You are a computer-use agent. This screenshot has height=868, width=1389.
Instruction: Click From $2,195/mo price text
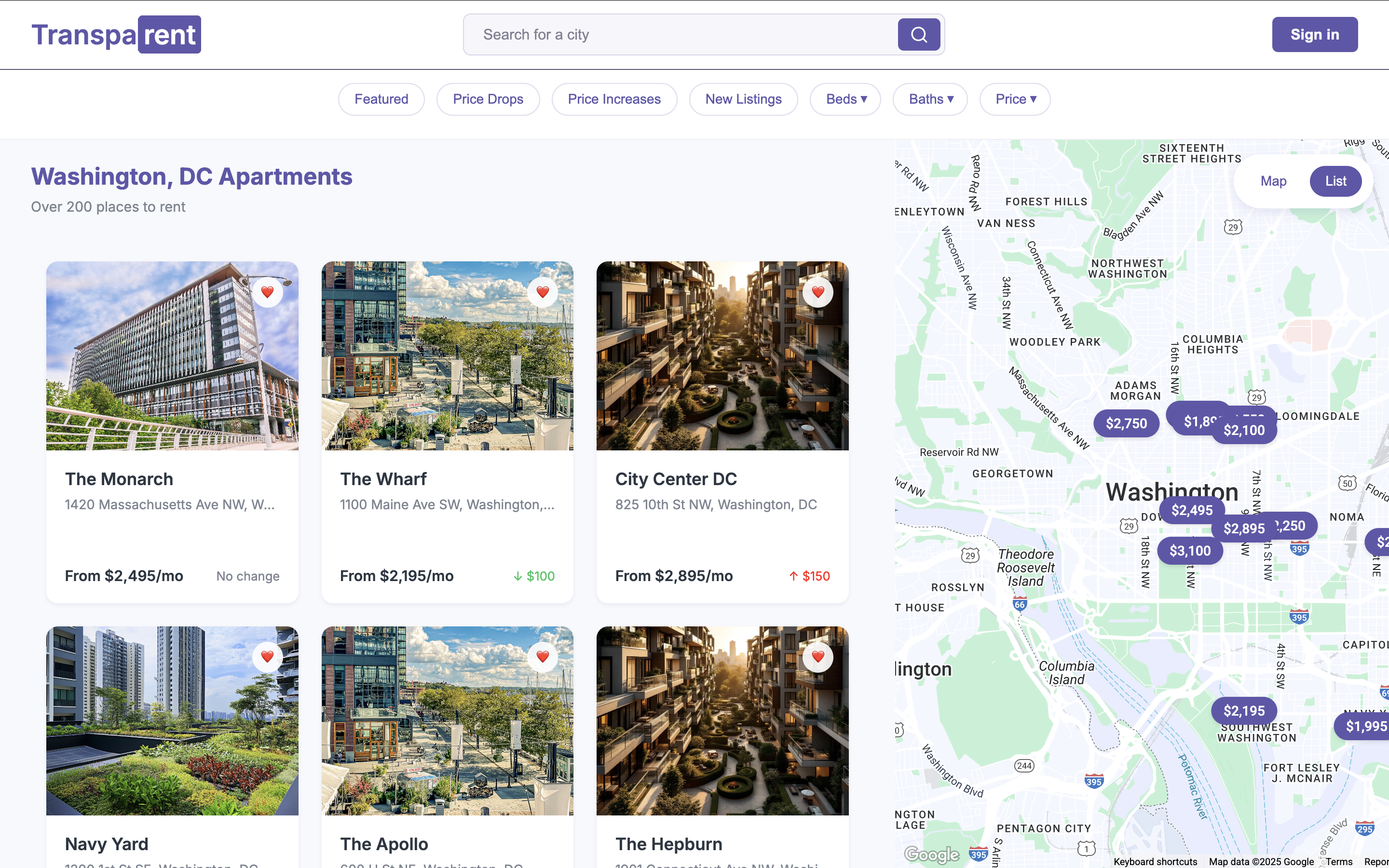pyautogui.click(x=396, y=576)
